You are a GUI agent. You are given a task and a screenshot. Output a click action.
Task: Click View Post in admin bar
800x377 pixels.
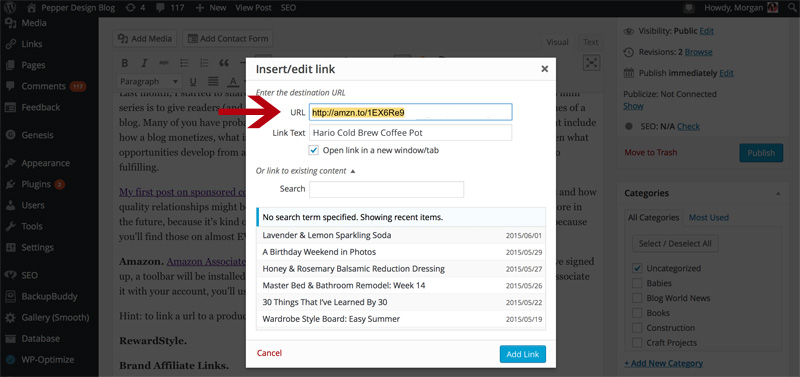pos(254,8)
